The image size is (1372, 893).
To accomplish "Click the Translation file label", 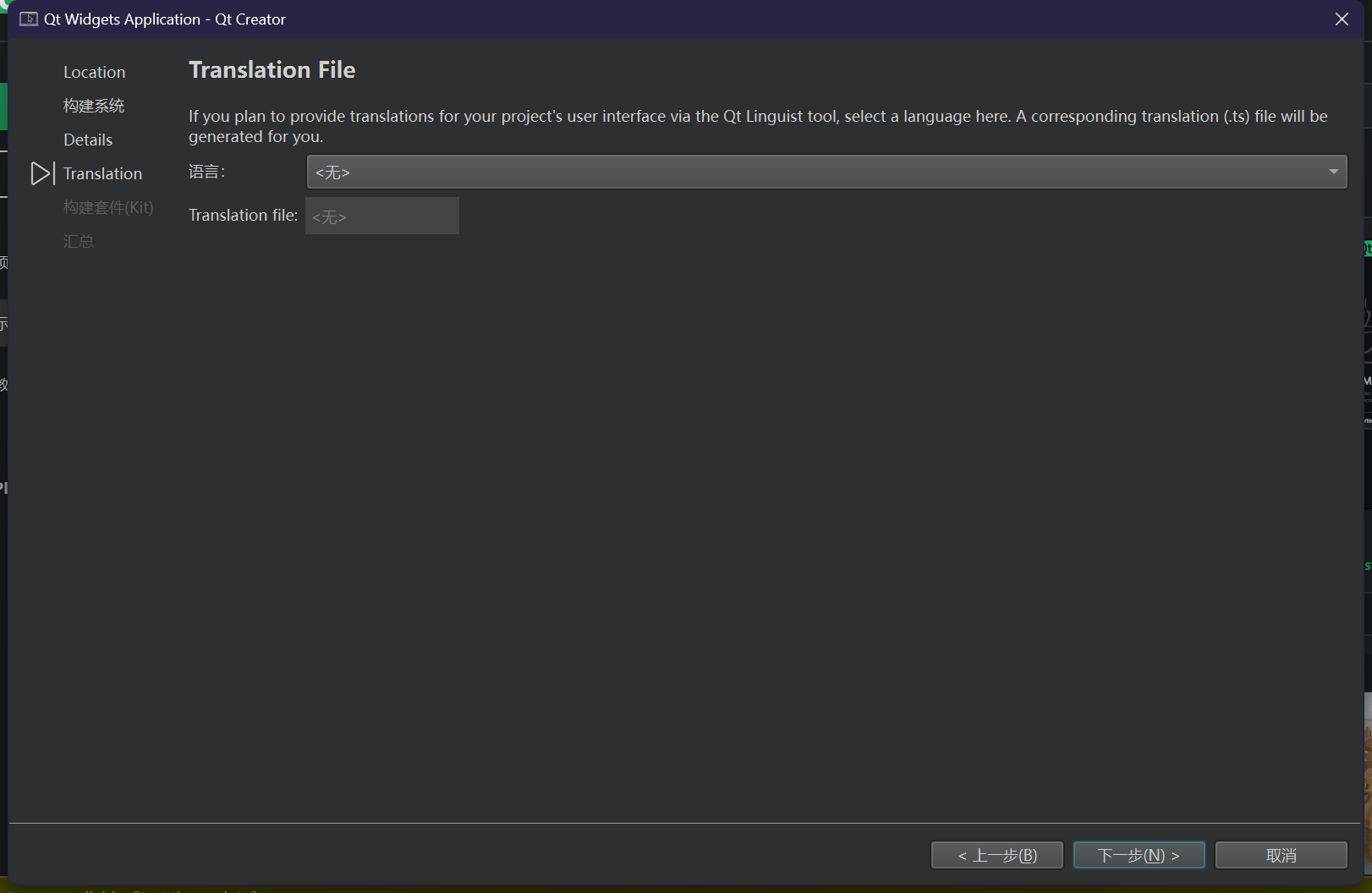I will tap(244, 215).
